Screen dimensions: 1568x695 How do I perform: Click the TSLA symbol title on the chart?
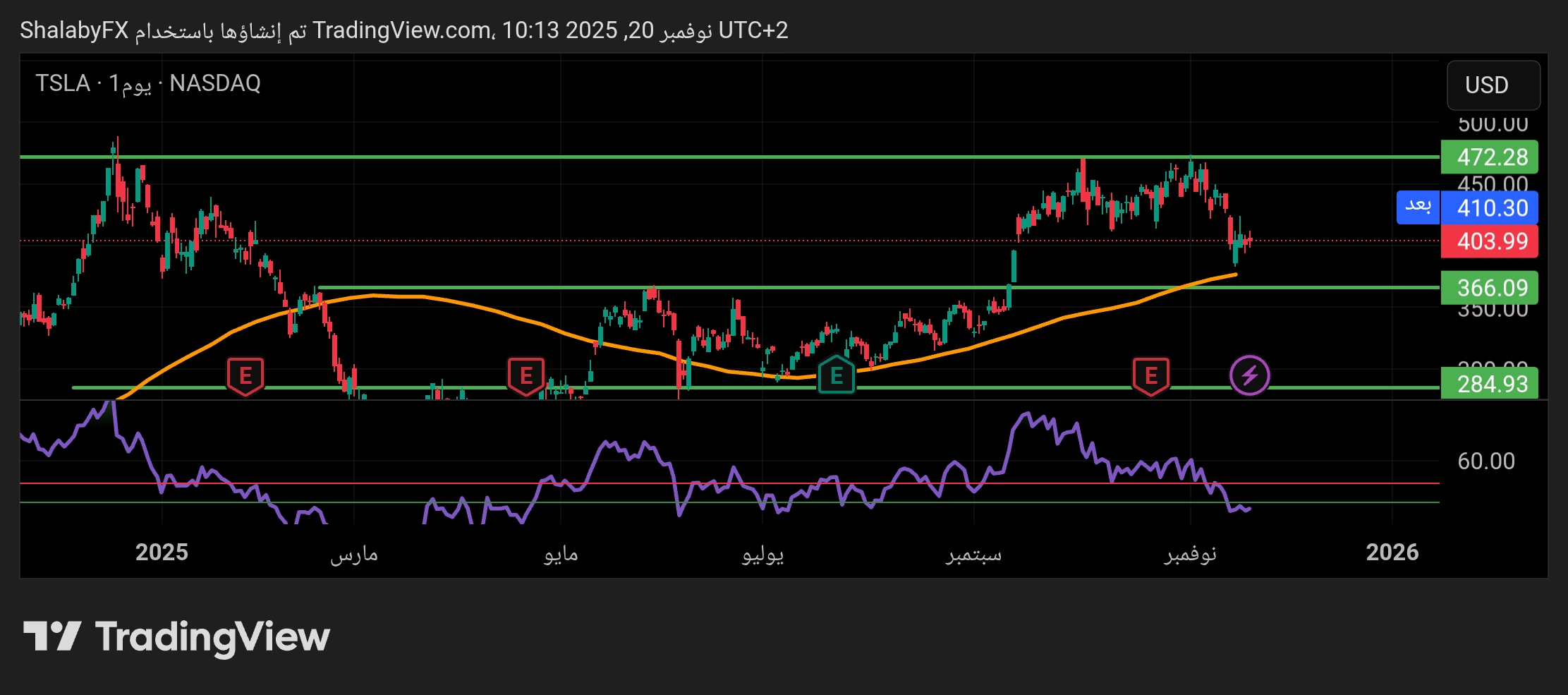click(63, 83)
